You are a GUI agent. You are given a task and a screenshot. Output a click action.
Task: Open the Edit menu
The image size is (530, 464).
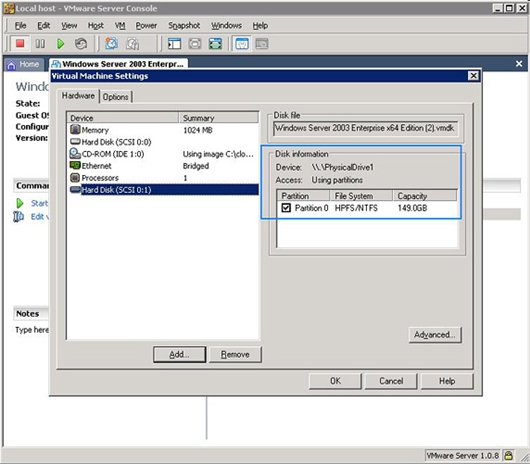(44, 26)
